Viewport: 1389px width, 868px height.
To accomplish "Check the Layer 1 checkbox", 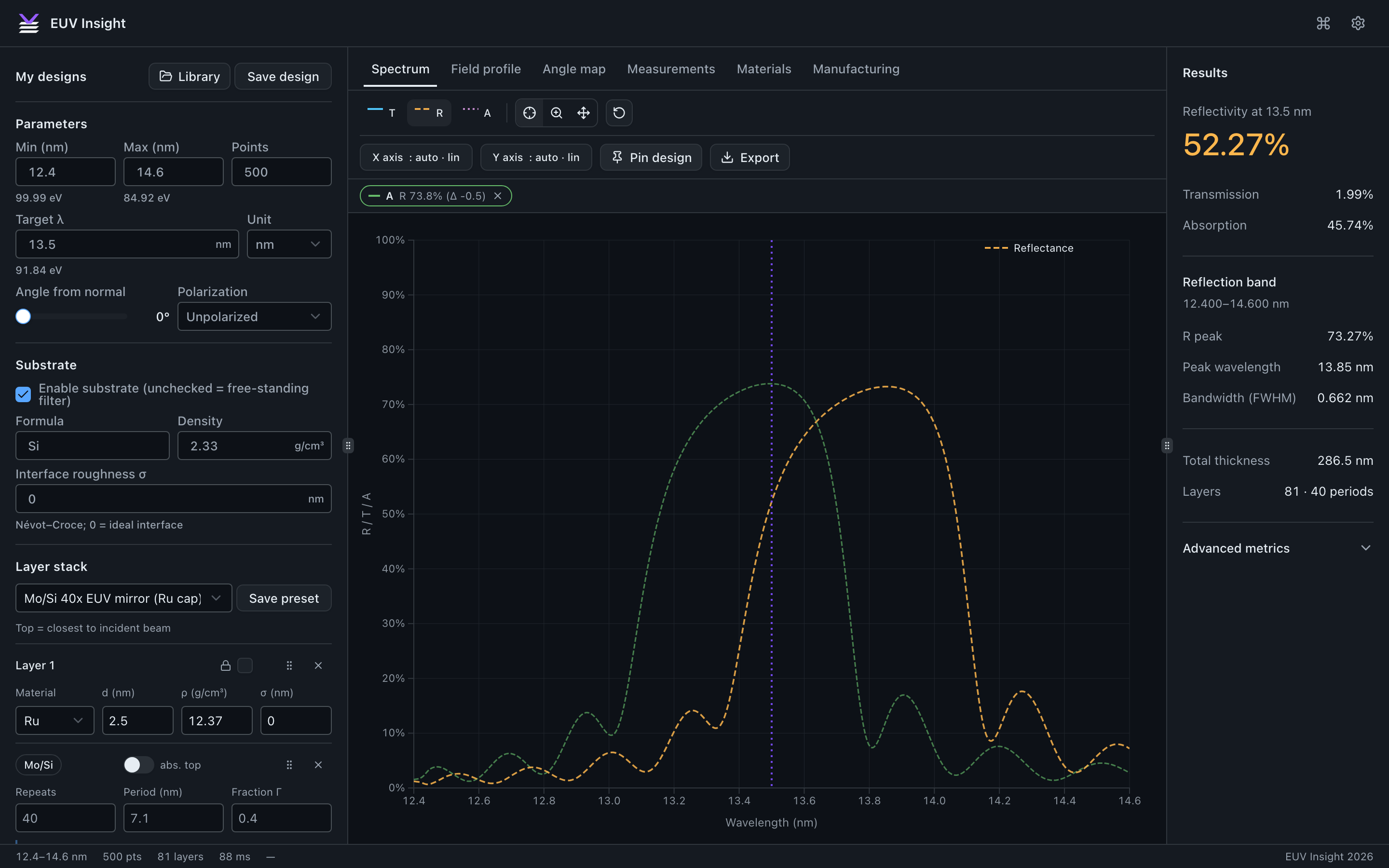I will [245, 665].
